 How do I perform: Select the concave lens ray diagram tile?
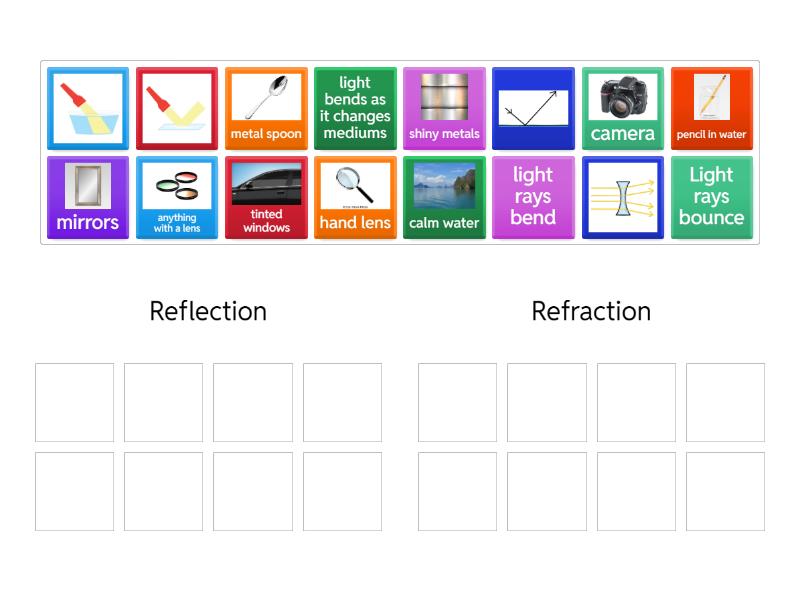pyautogui.click(x=622, y=198)
